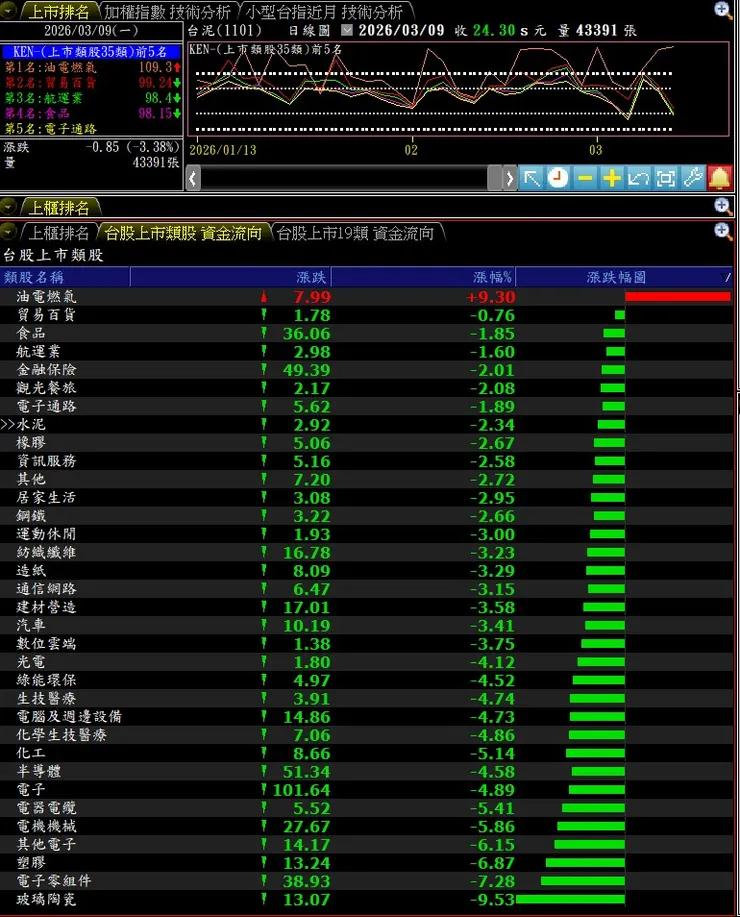The width and height of the screenshot is (740, 917).
Task: Click the +9.30 percentage value
Action: click(x=490, y=297)
